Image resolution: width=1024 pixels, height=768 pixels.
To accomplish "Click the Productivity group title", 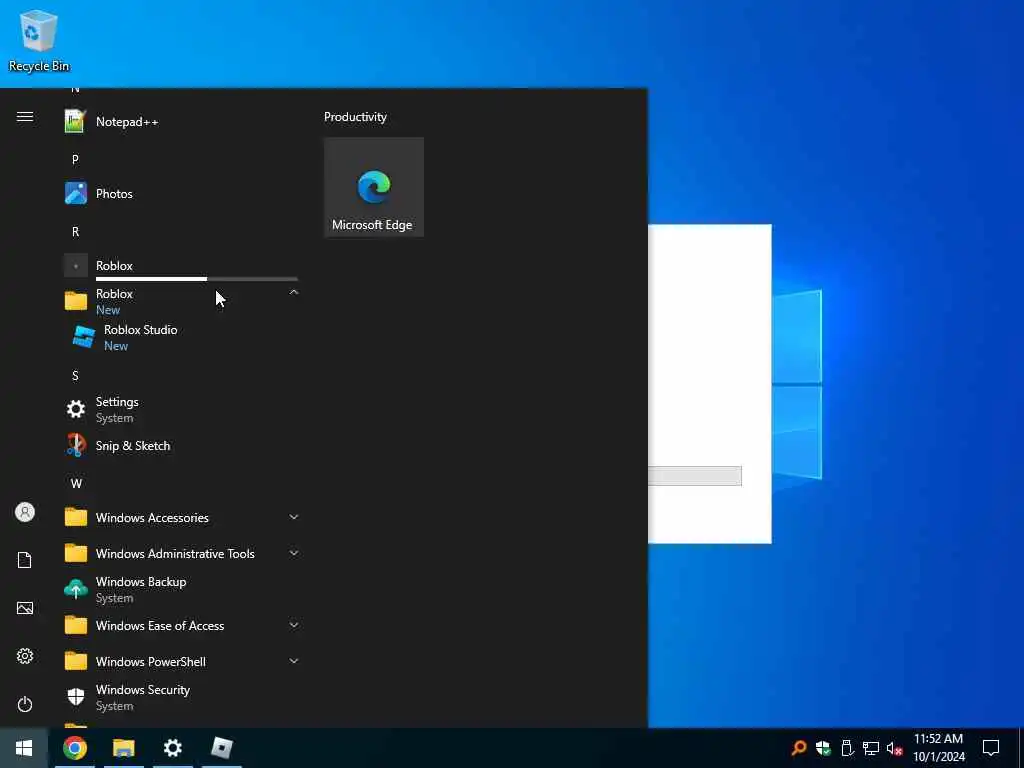I will point(355,117).
